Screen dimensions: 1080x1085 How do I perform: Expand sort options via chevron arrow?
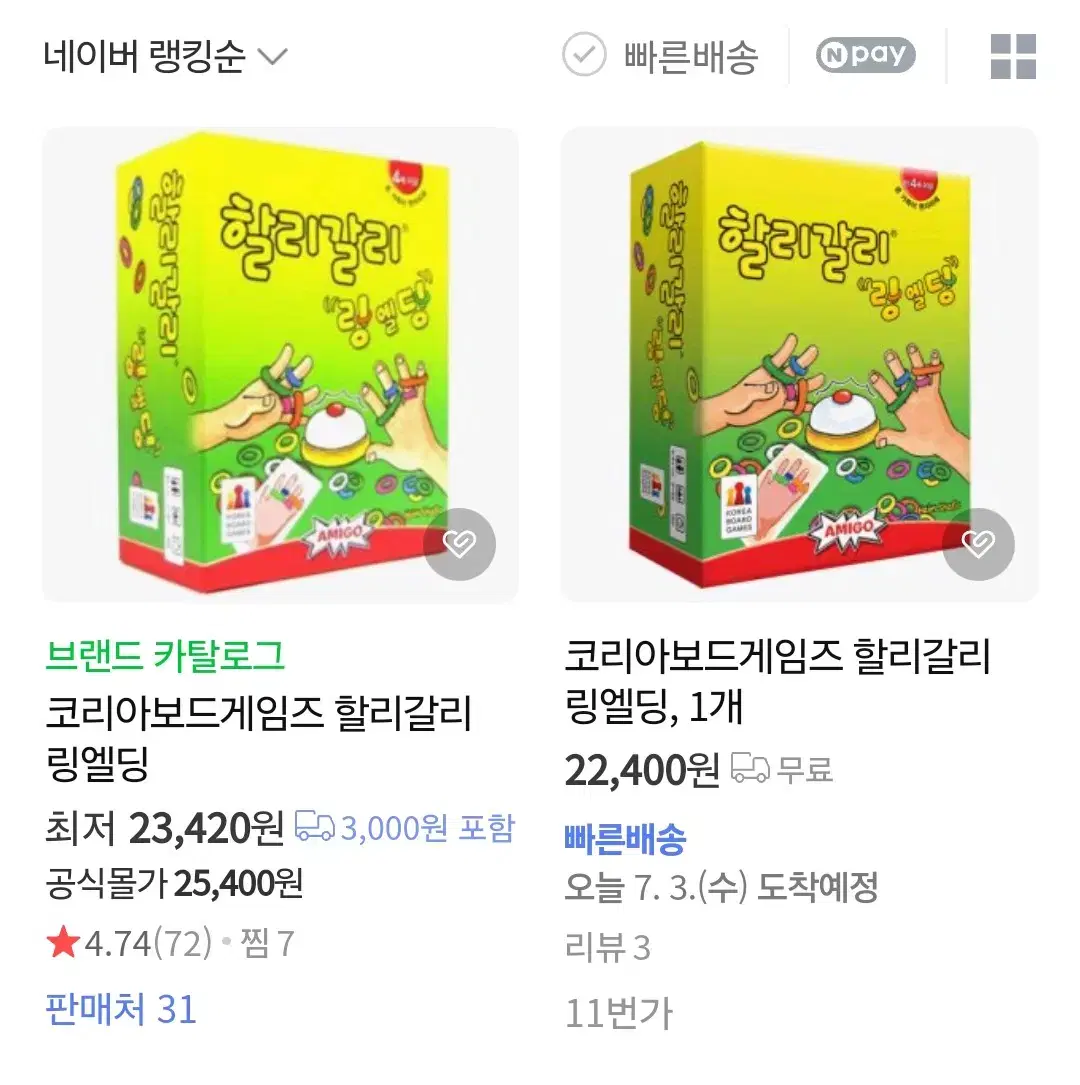(272, 57)
